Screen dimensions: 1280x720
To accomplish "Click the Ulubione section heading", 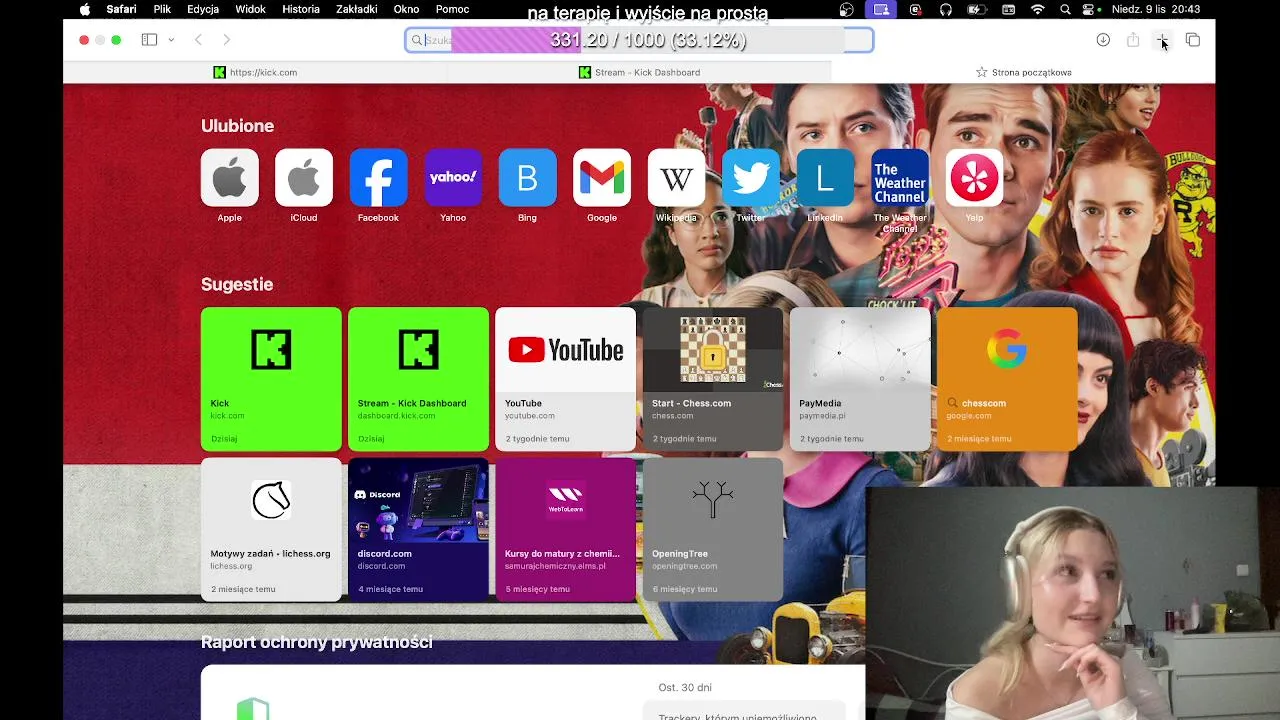I will click(237, 126).
